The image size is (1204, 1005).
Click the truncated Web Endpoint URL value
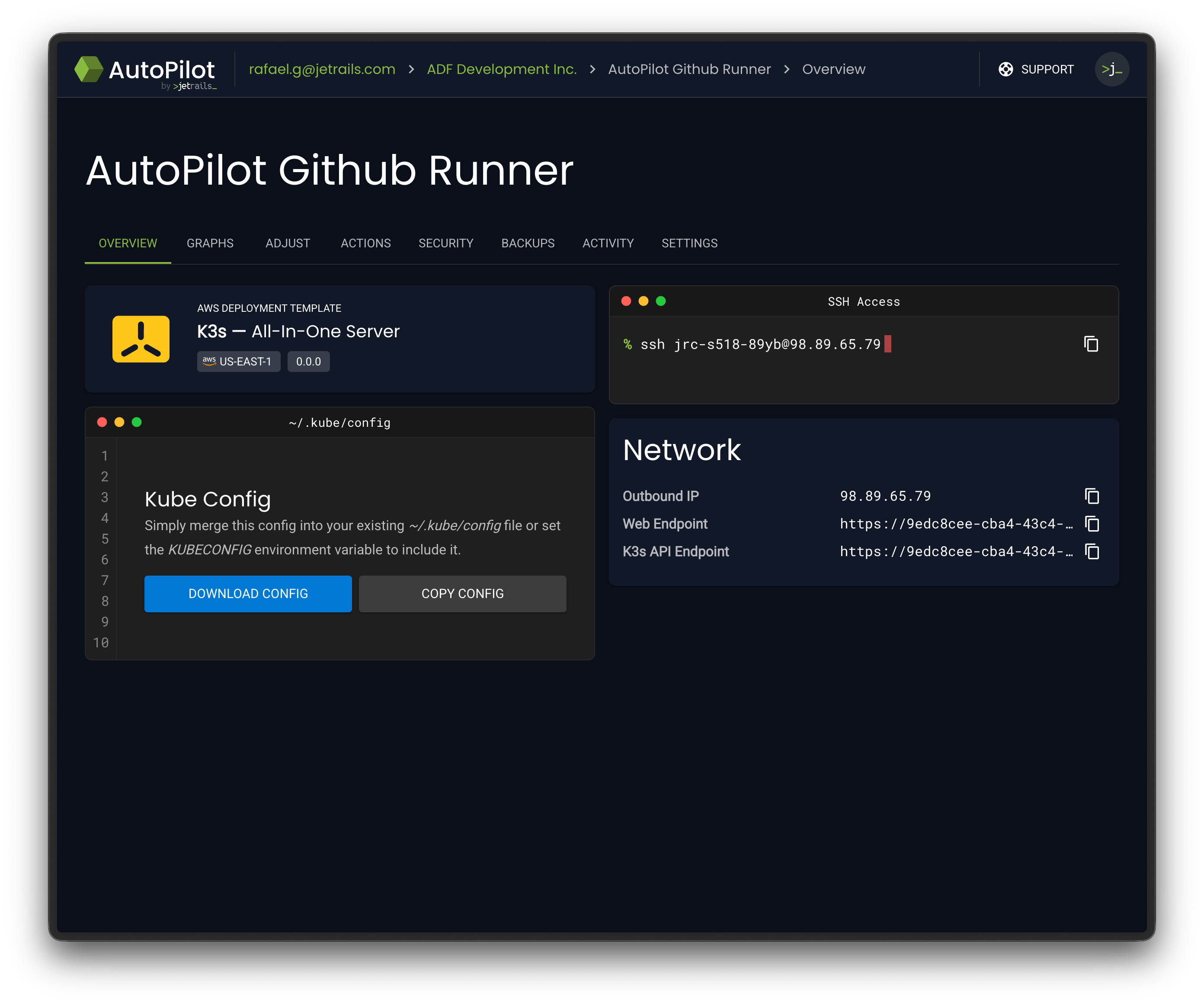(956, 523)
